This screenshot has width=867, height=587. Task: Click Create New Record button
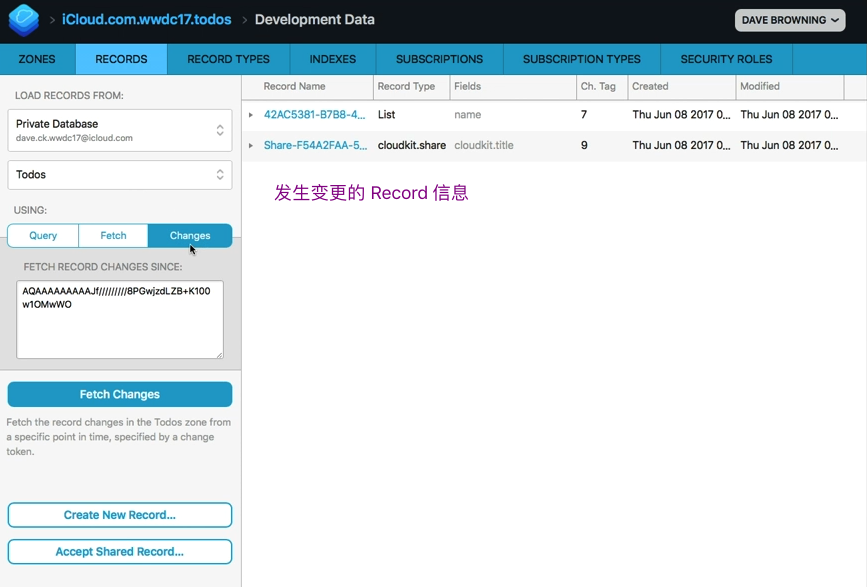[120, 515]
